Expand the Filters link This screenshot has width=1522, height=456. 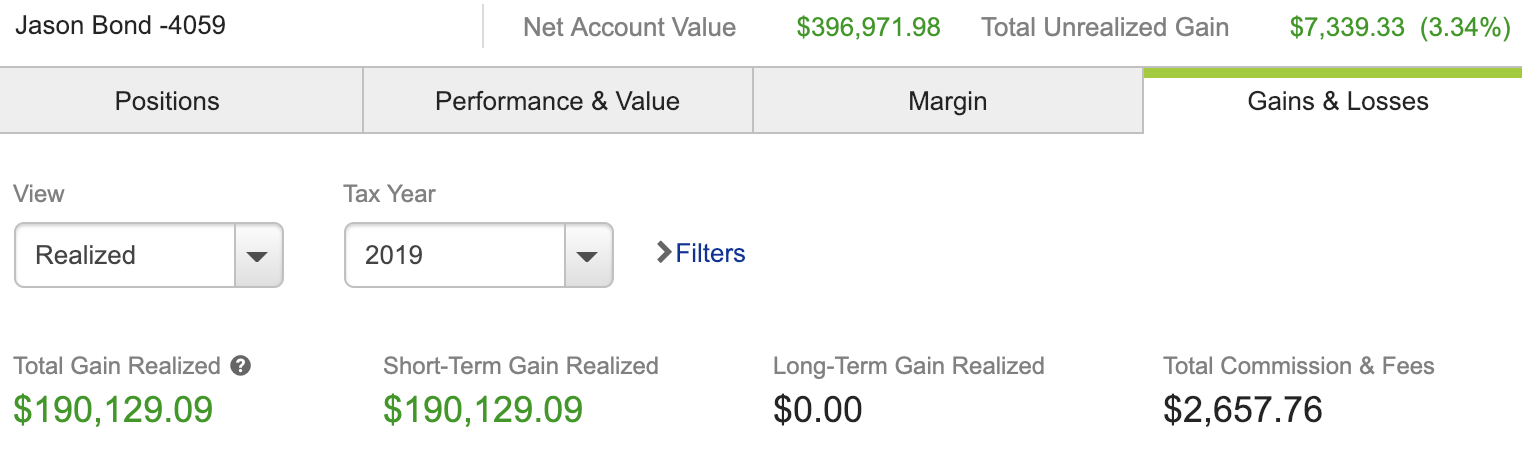pyautogui.click(x=710, y=253)
